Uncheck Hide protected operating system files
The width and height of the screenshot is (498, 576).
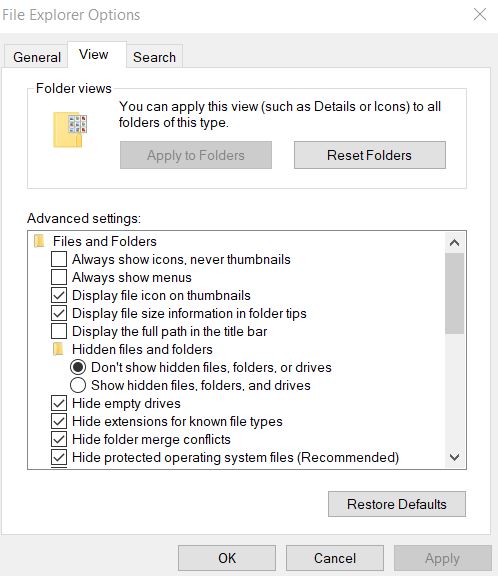59,457
